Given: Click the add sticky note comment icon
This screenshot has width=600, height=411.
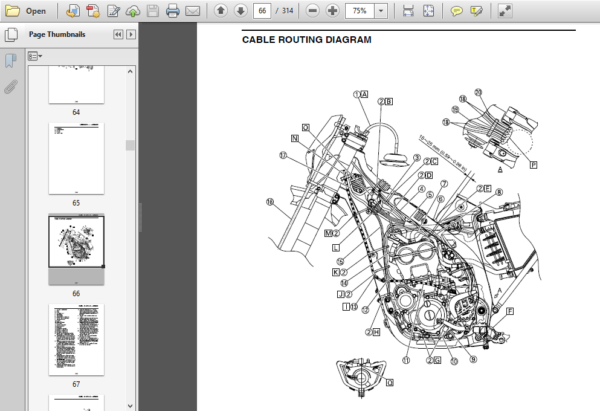Looking at the screenshot, I should 456,11.
